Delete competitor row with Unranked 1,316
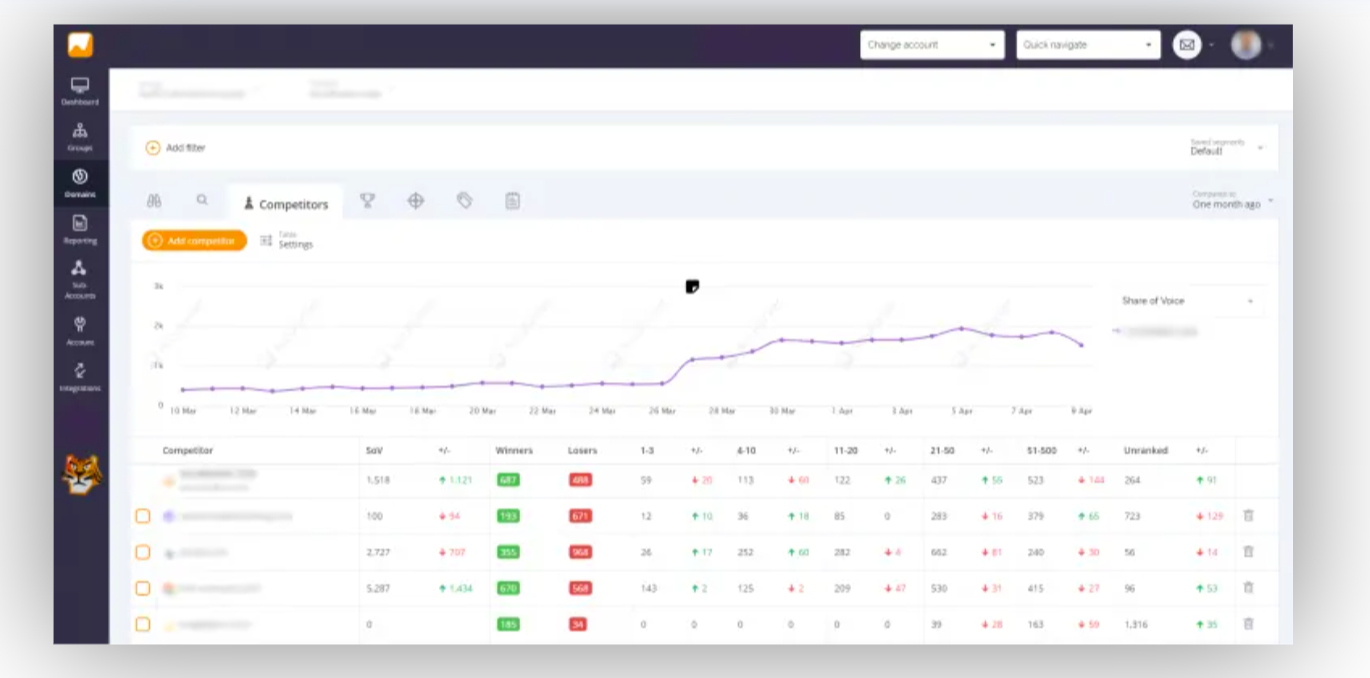 click(1248, 623)
